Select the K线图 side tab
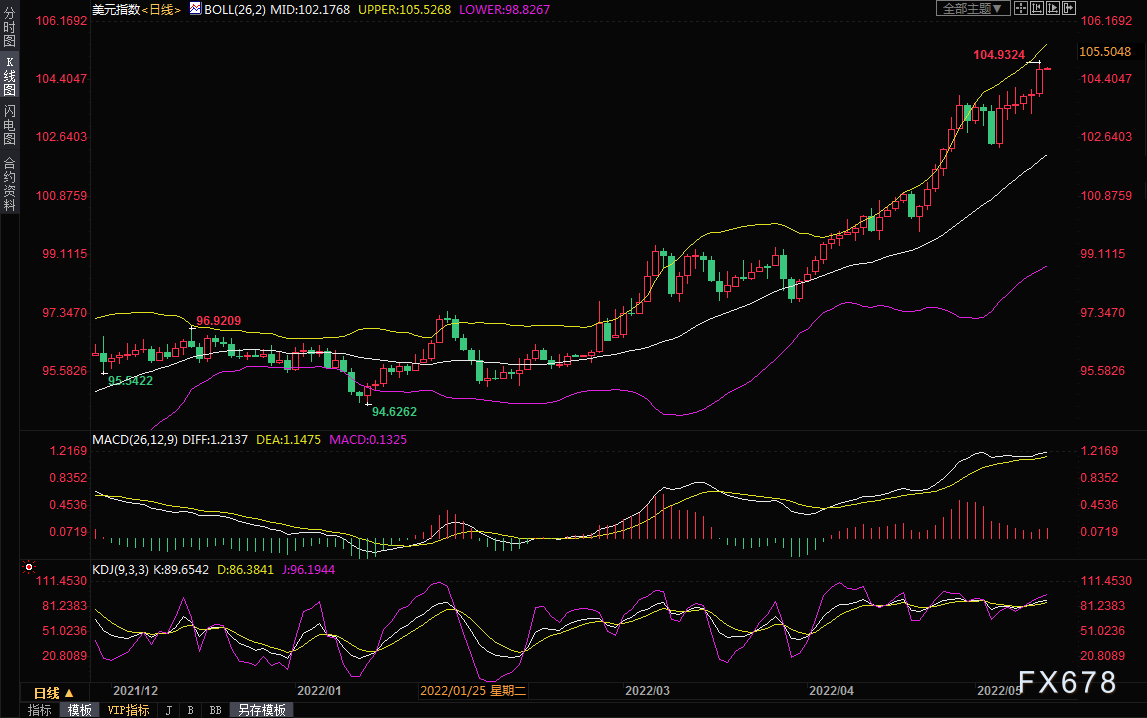 [x=9, y=76]
